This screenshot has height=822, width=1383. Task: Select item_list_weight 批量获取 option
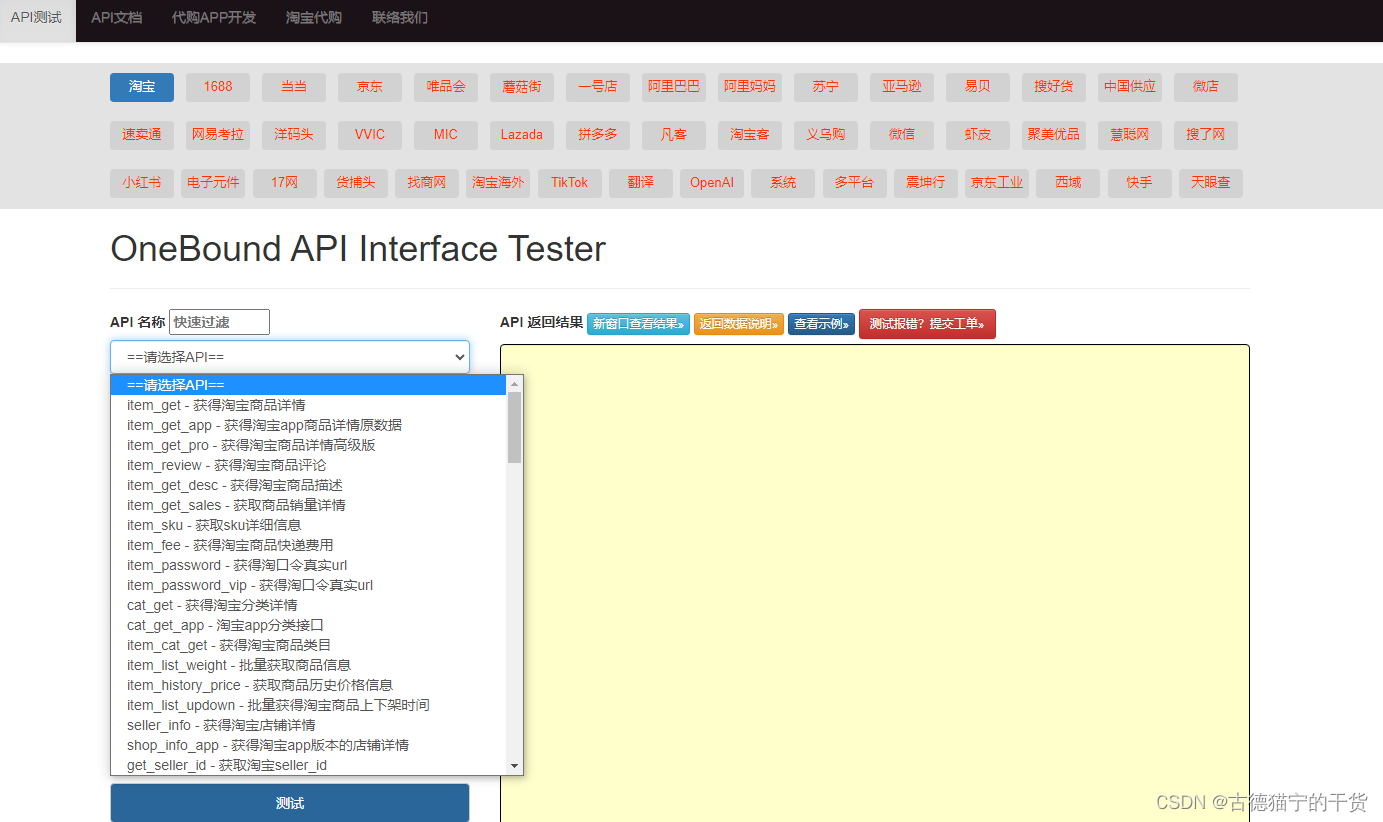tap(308, 665)
